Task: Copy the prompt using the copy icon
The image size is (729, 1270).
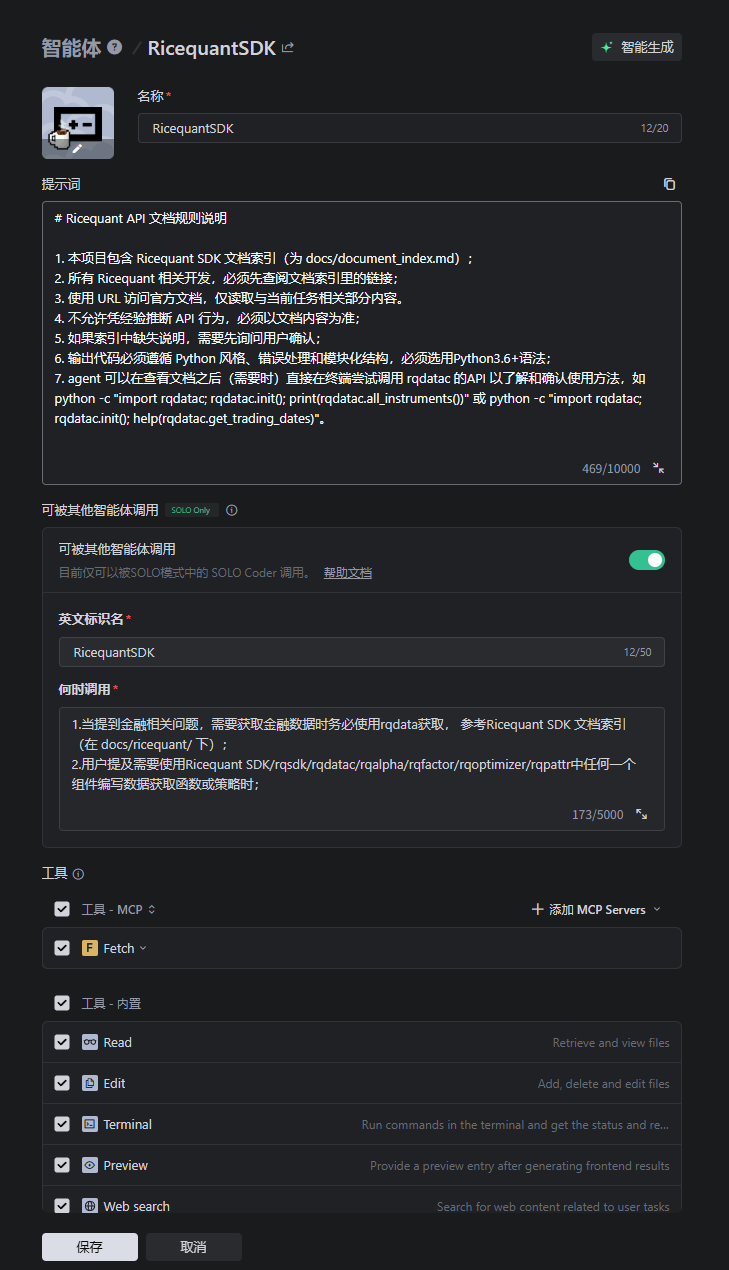Action: coord(669,184)
